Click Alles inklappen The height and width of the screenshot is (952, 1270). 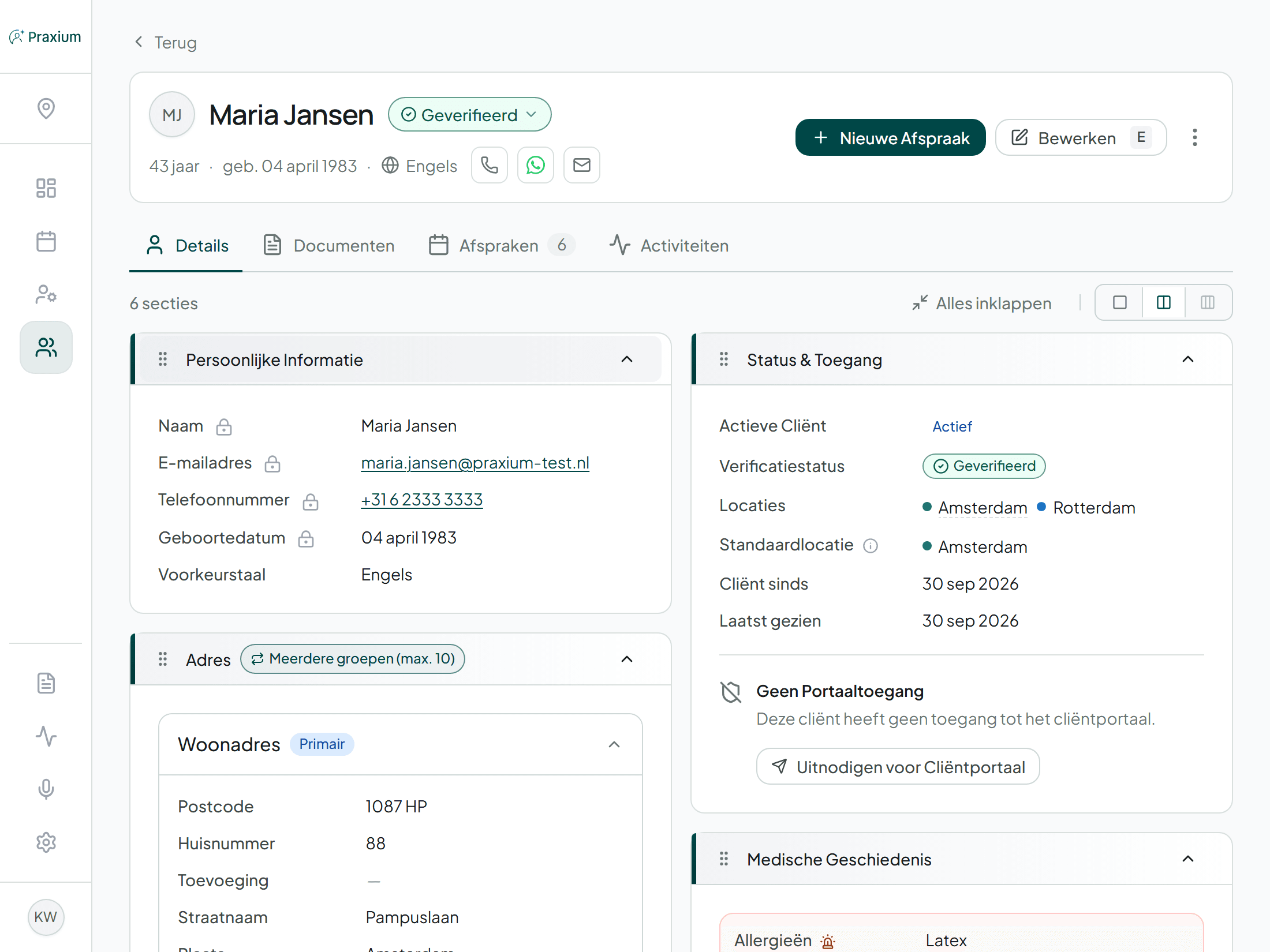[x=981, y=303]
